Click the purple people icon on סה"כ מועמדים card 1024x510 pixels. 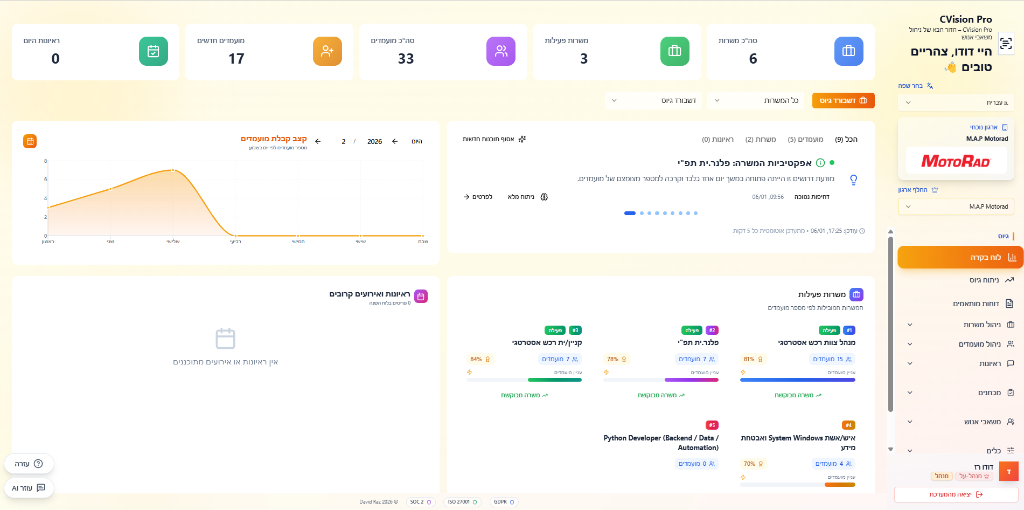(501, 51)
